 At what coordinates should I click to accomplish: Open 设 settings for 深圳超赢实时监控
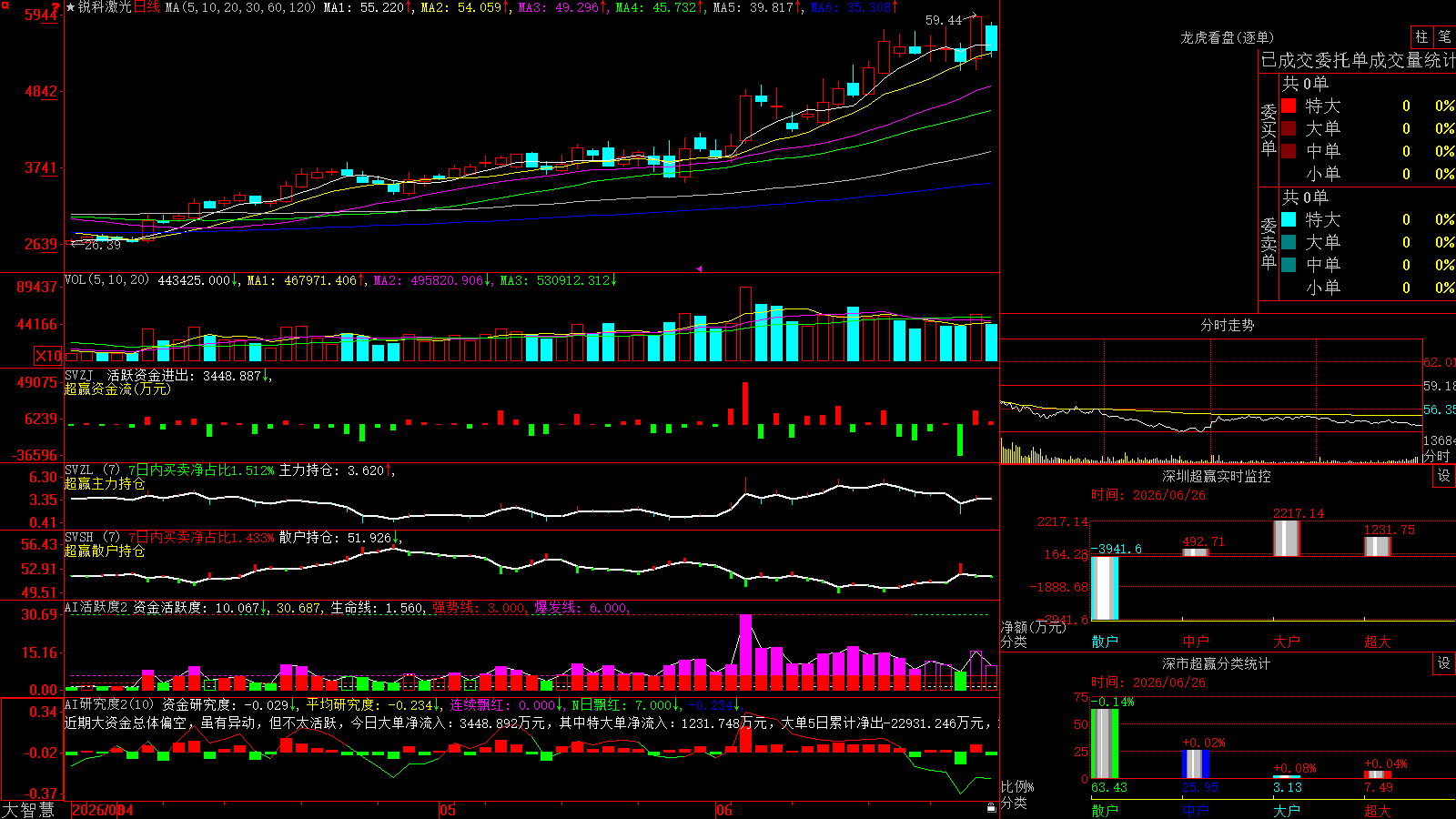point(1444,476)
